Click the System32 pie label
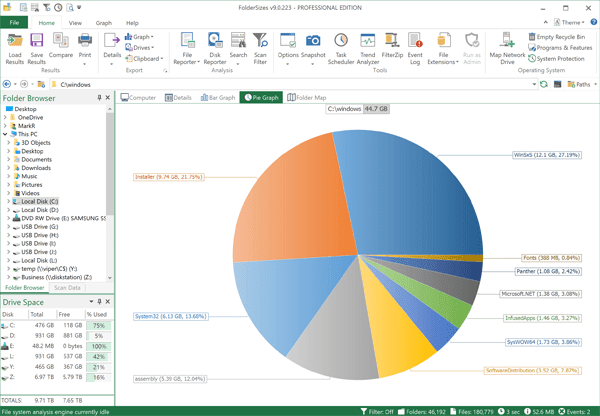The height and width of the screenshot is (416, 600). click(x=171, y=316)
